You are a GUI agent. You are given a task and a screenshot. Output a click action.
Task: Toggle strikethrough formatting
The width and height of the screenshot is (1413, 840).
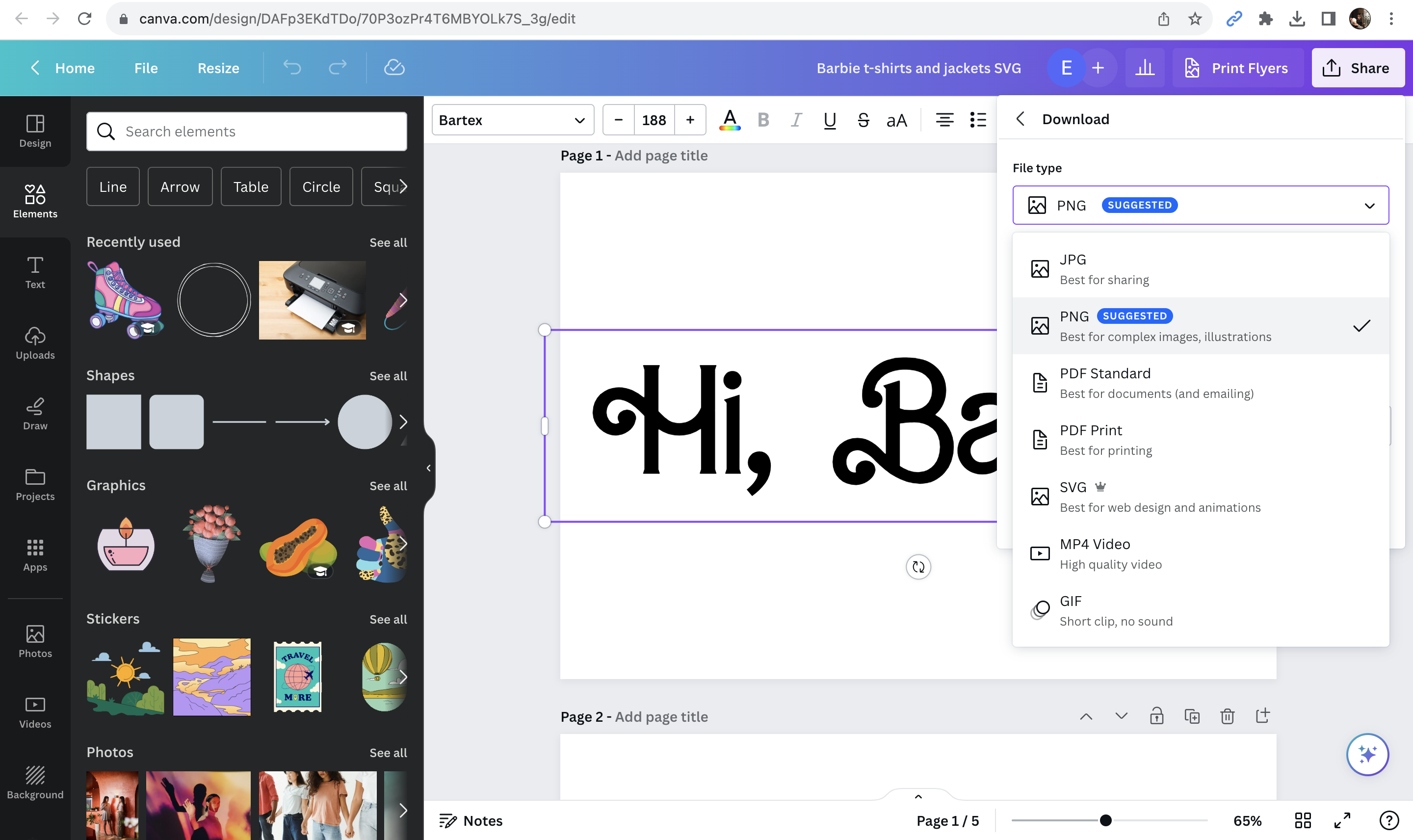click(863, 120)
